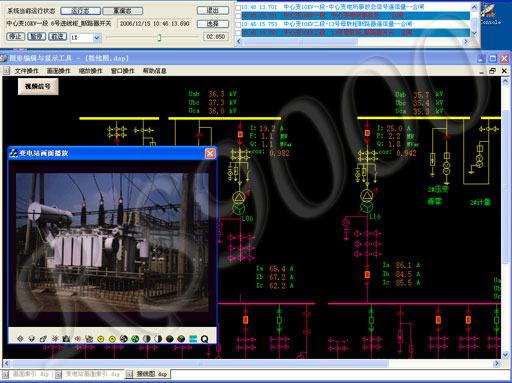Click the half-black contrast circle icon
The height and width of the screenshot is (383, 512).
tap(158, 339)
